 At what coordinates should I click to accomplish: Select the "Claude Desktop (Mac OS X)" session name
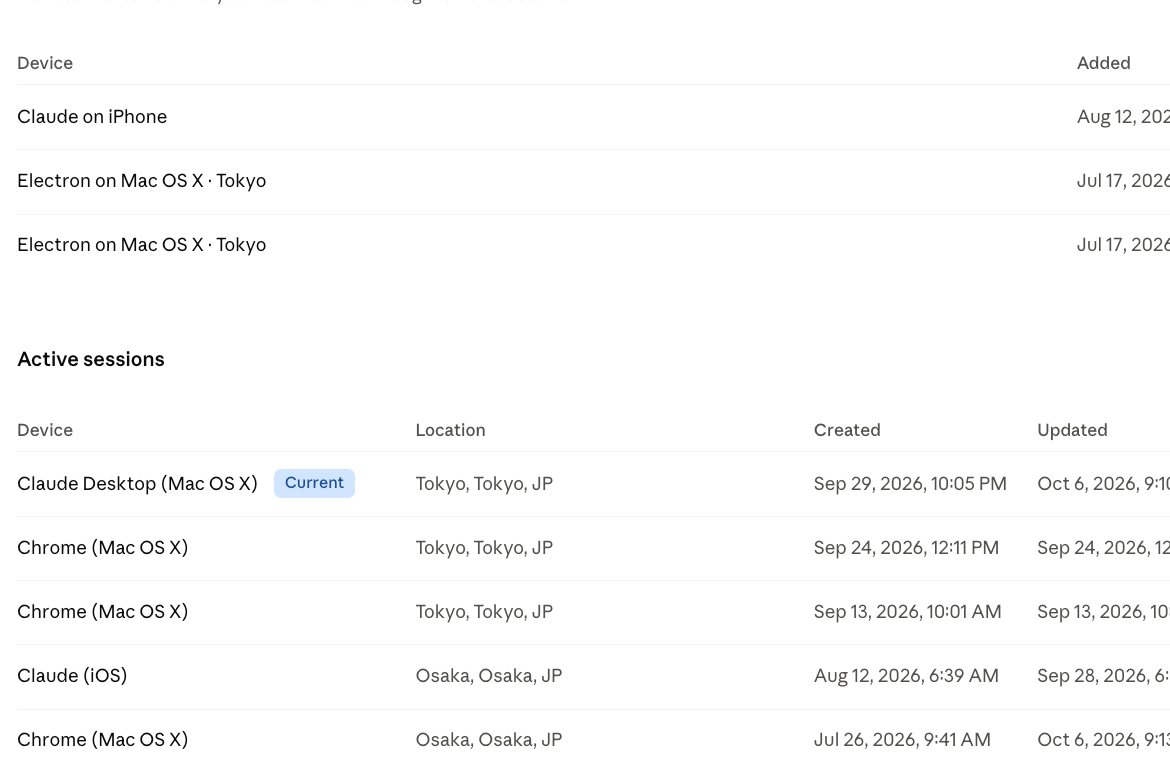pyautogui.click(x=137, y=484)
